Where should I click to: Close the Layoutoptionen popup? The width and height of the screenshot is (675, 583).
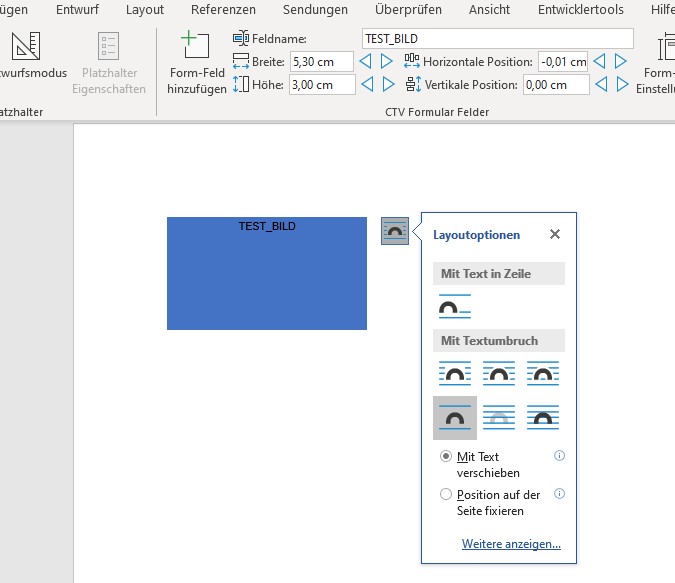(555, 235)
